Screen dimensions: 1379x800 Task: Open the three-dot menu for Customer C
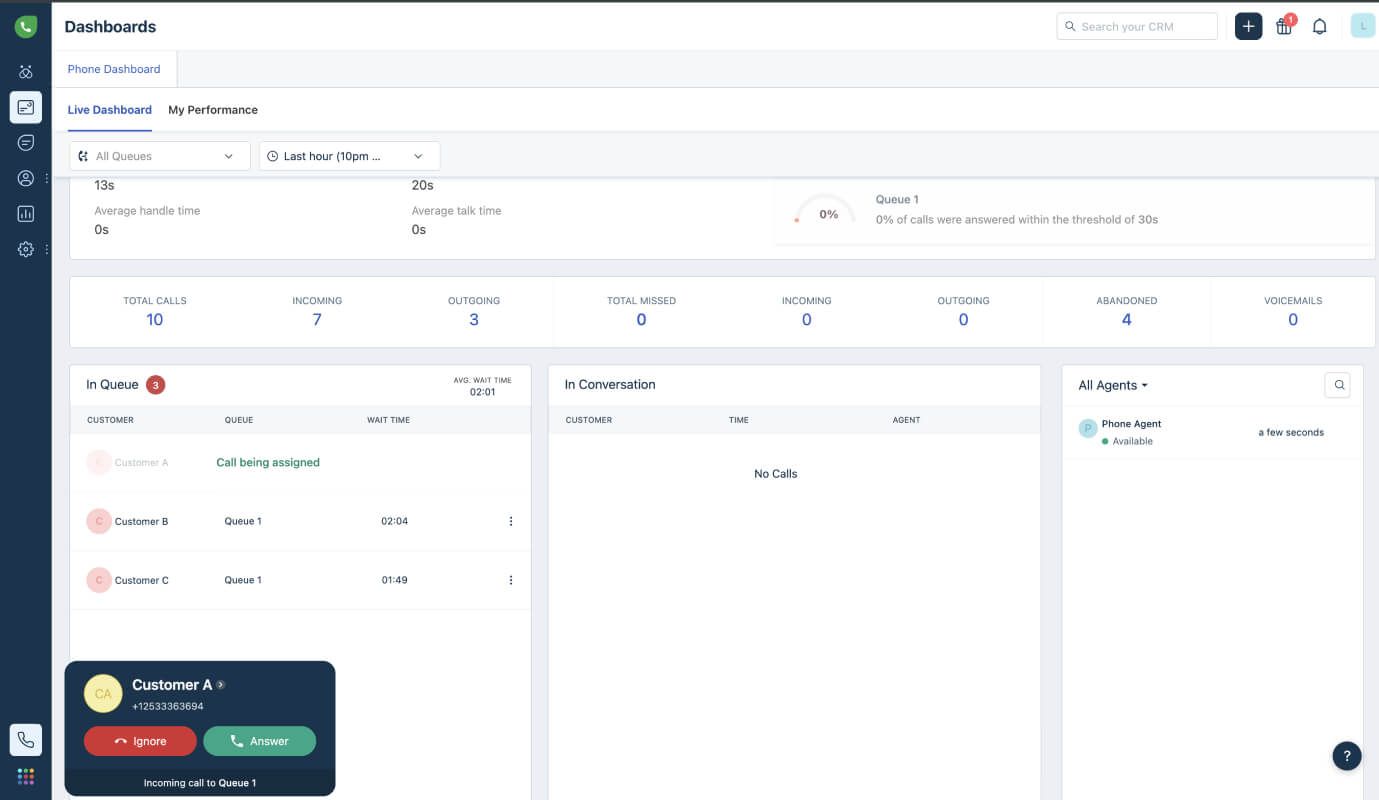(x=511, y=580)
